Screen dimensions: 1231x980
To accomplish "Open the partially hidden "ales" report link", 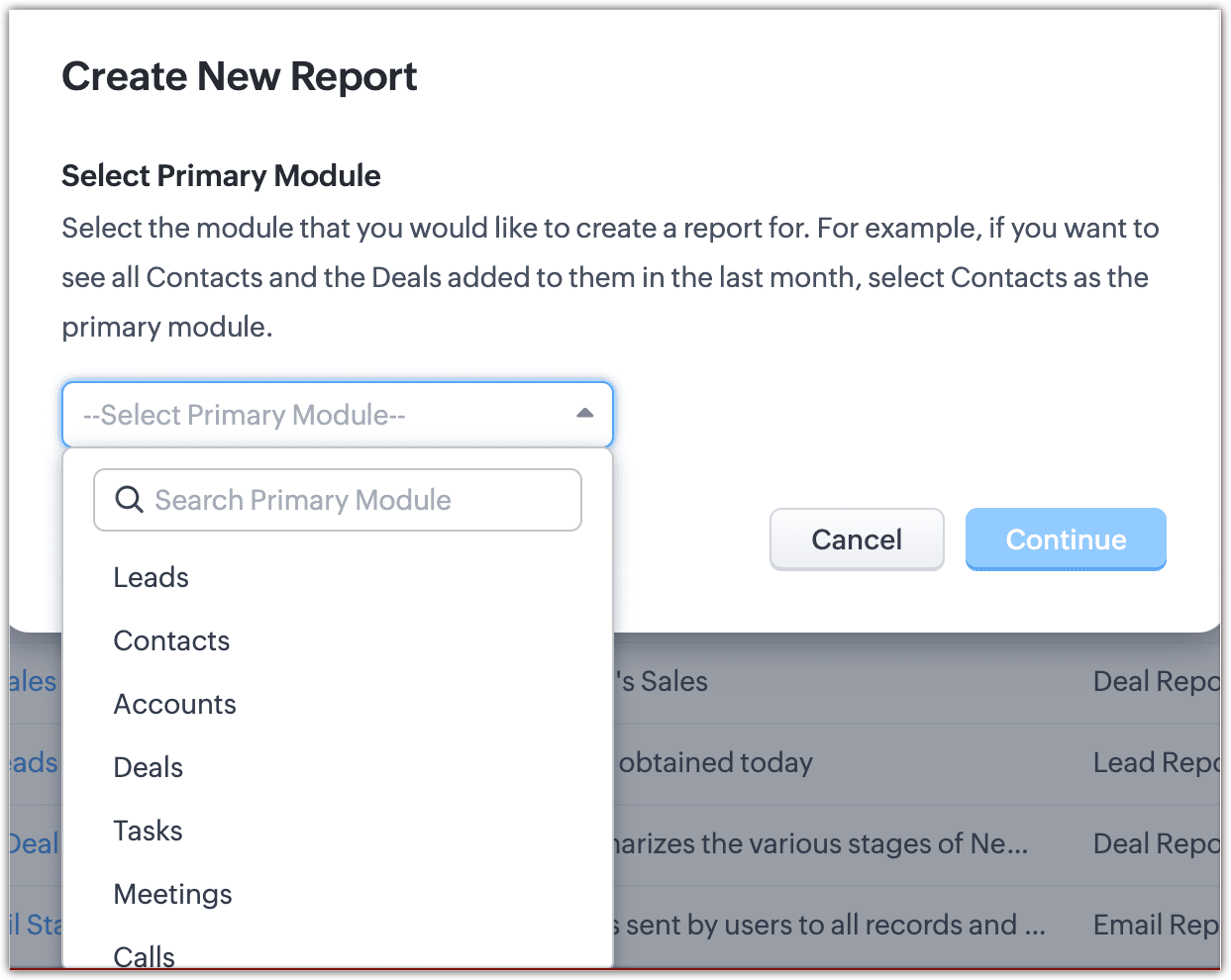I will click(x=34, y=681).
